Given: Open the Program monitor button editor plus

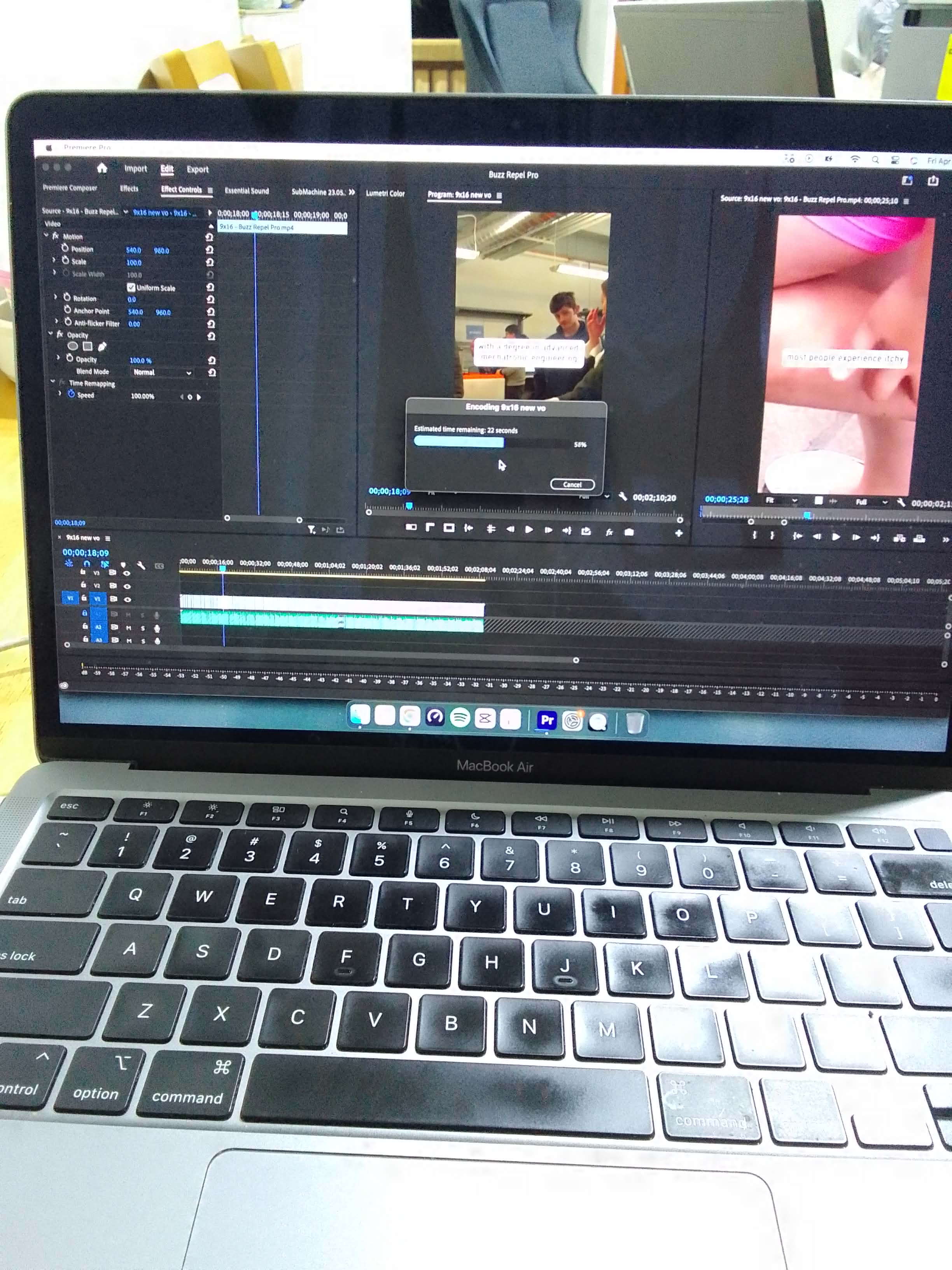Looking at the screenshot, I should click(x=679, y=533).
